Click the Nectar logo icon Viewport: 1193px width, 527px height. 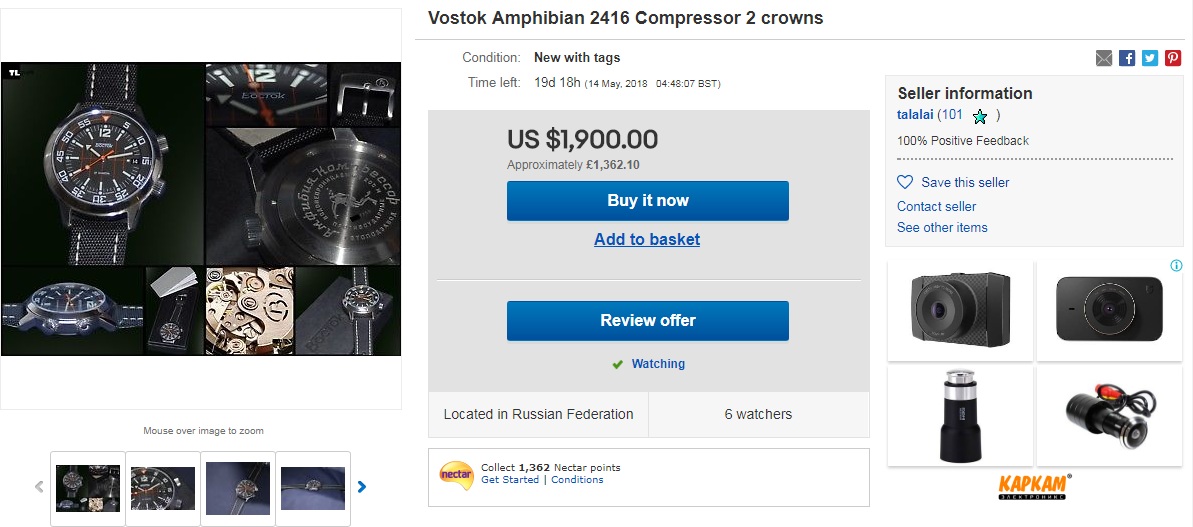pos(456,473)
